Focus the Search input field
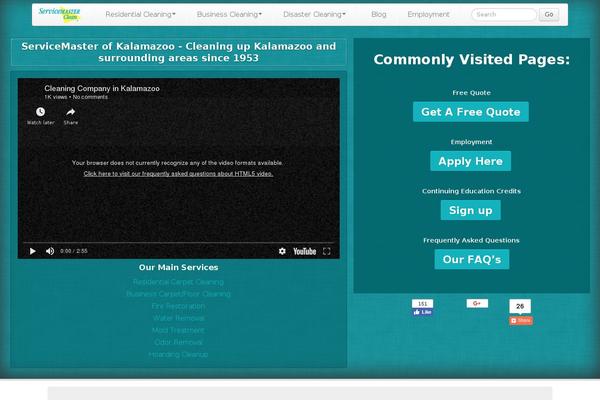This screenshot has width=600, height=400. tap(504, 15)
